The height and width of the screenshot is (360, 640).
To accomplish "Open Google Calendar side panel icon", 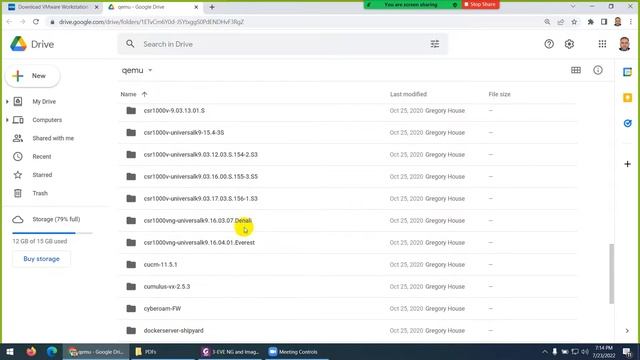I will pyautogui.click(x=627, y=72).
